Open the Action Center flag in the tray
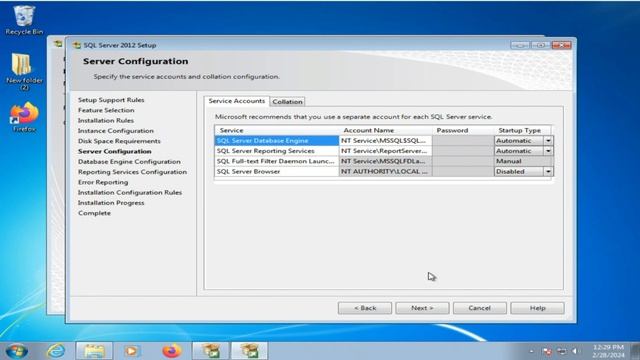 coord(547,351)
